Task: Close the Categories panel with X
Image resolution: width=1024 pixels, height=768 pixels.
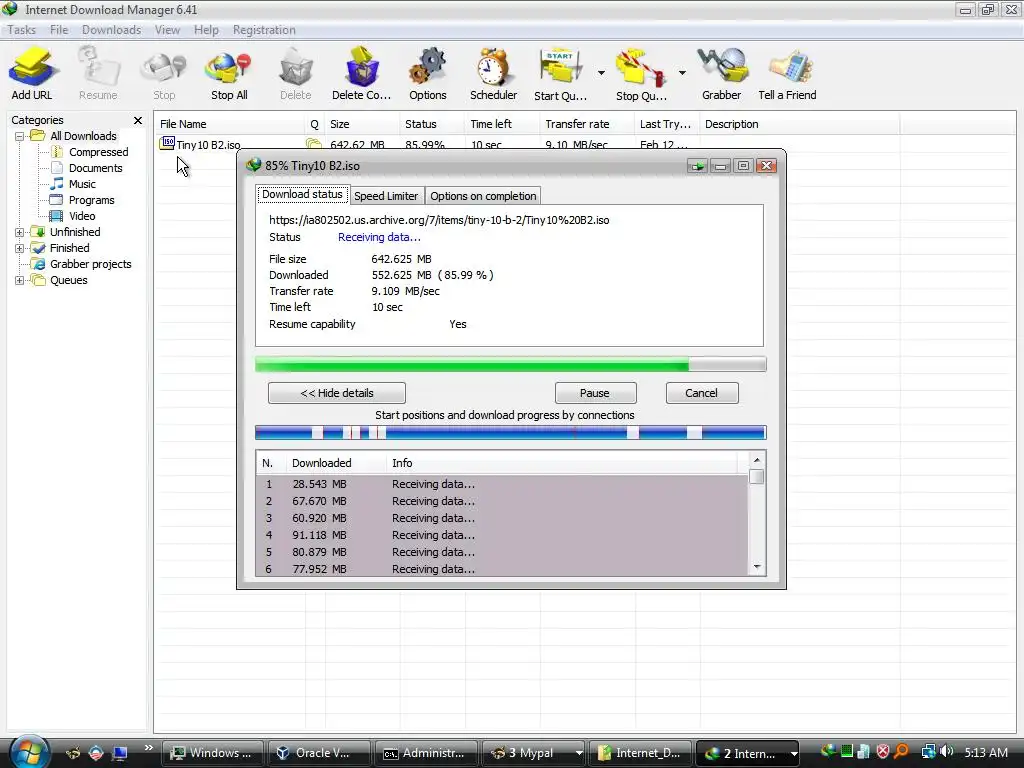Action: click(x=138, y=120)
